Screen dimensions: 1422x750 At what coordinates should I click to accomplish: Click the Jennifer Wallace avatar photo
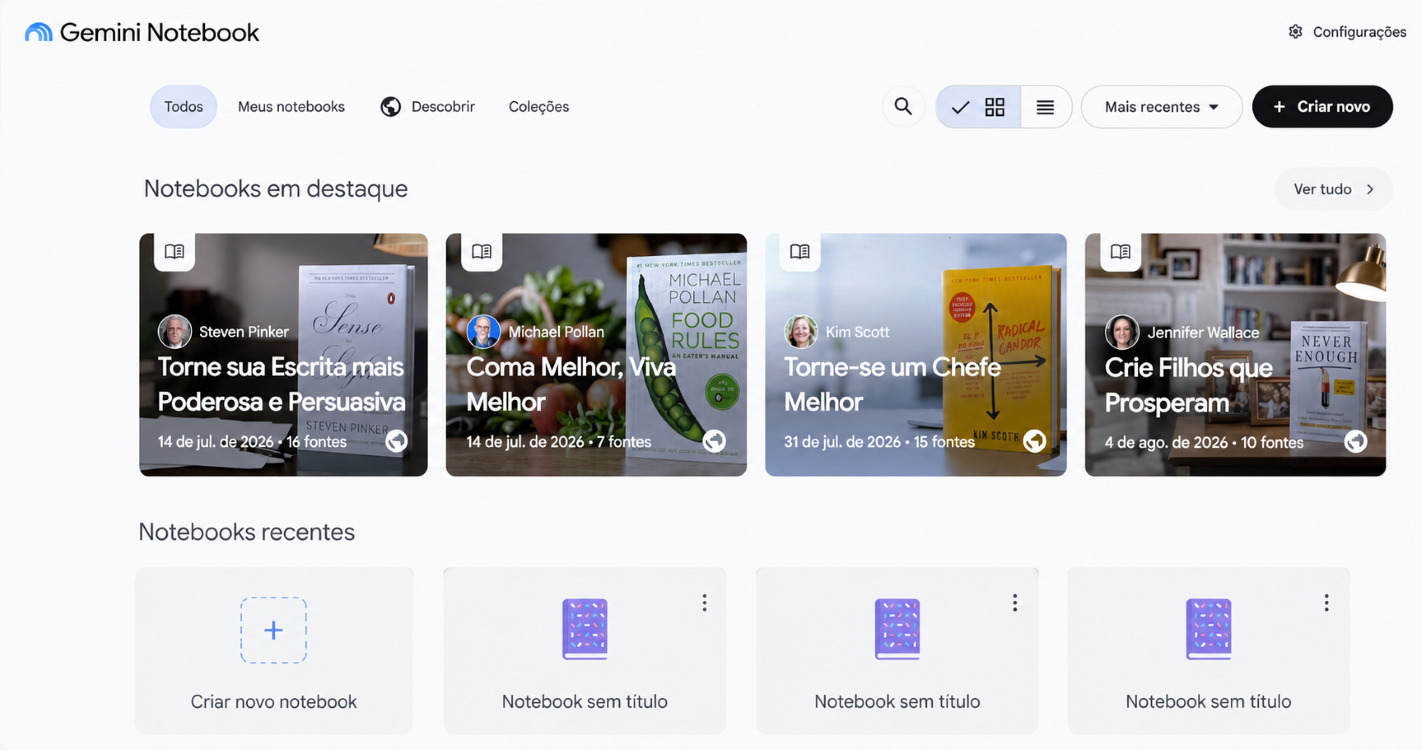pyautogui.click(x=1122, y=332)
